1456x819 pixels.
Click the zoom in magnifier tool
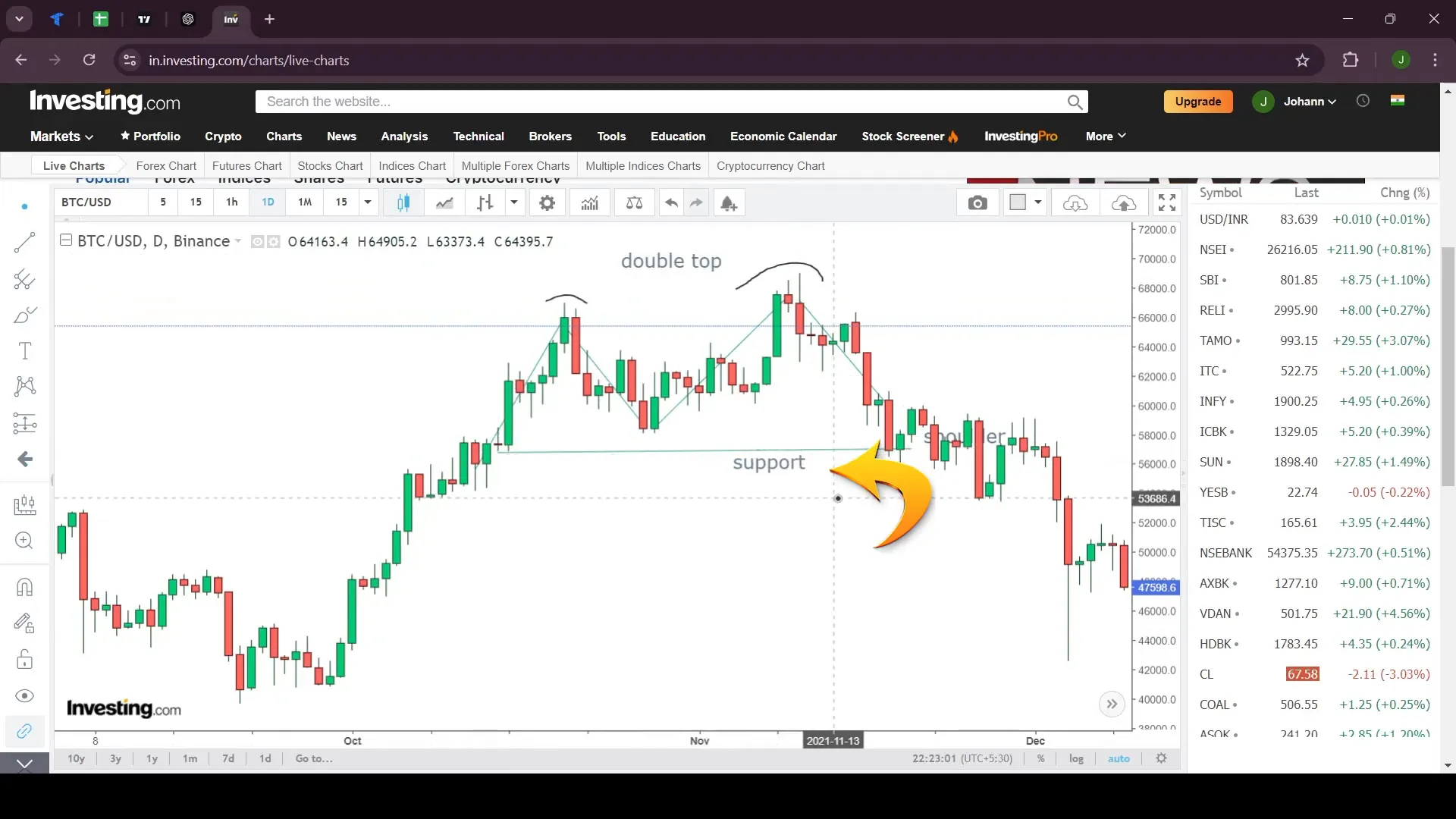point(24,540)
